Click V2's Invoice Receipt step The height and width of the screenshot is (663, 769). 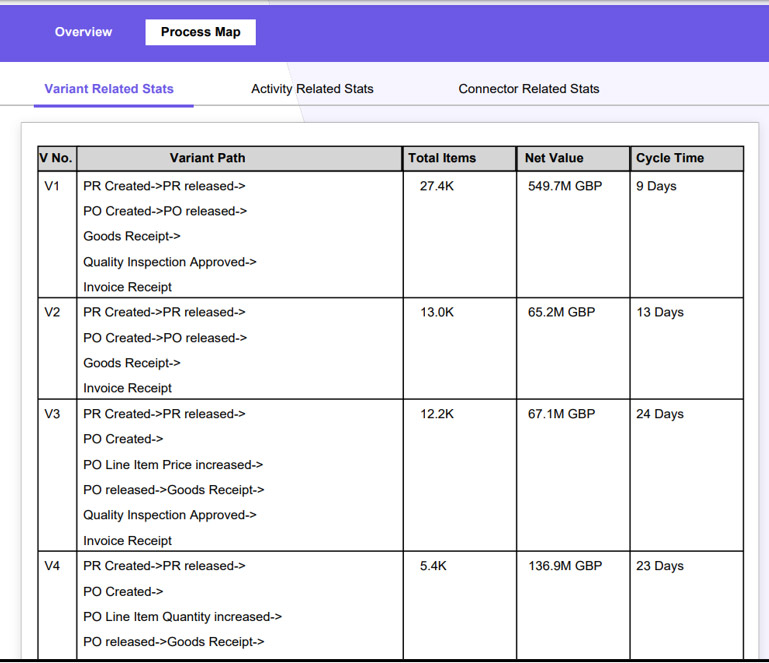point(128,388)
